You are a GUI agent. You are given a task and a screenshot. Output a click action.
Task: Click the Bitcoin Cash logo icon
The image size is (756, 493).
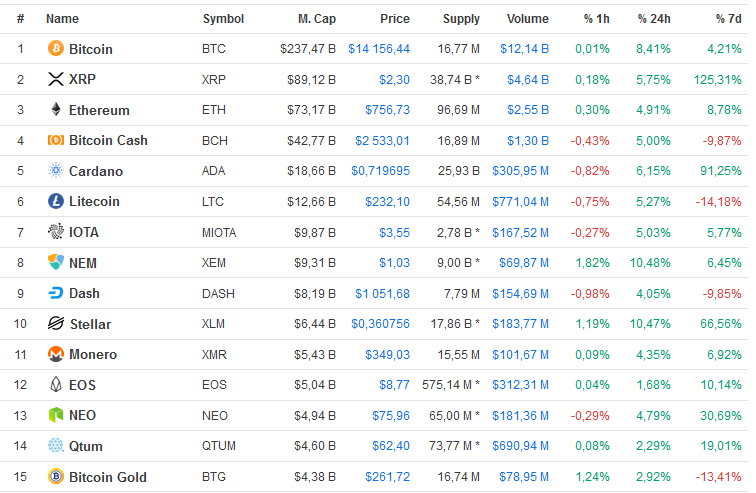pos(56,140)
